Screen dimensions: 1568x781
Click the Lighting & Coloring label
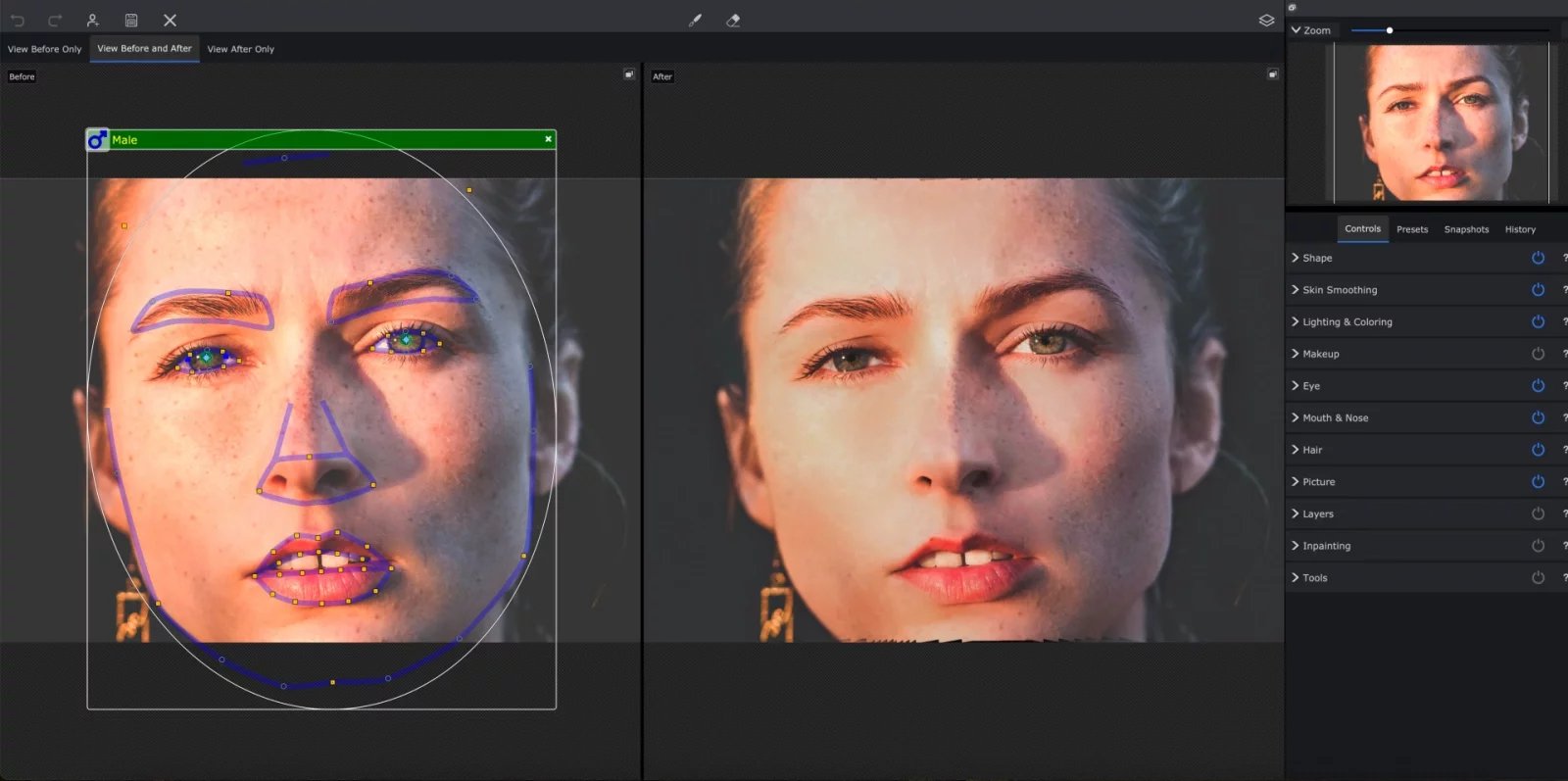point(1347,321)
